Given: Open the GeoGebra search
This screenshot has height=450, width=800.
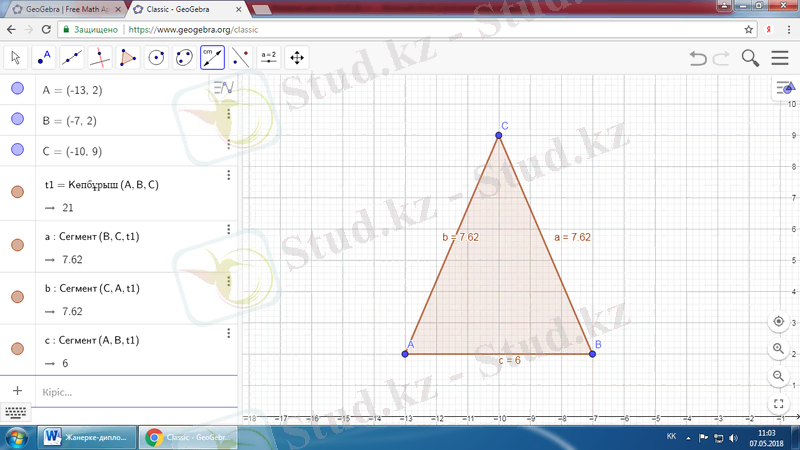Looking at the screenshot, I should point(750,58).
